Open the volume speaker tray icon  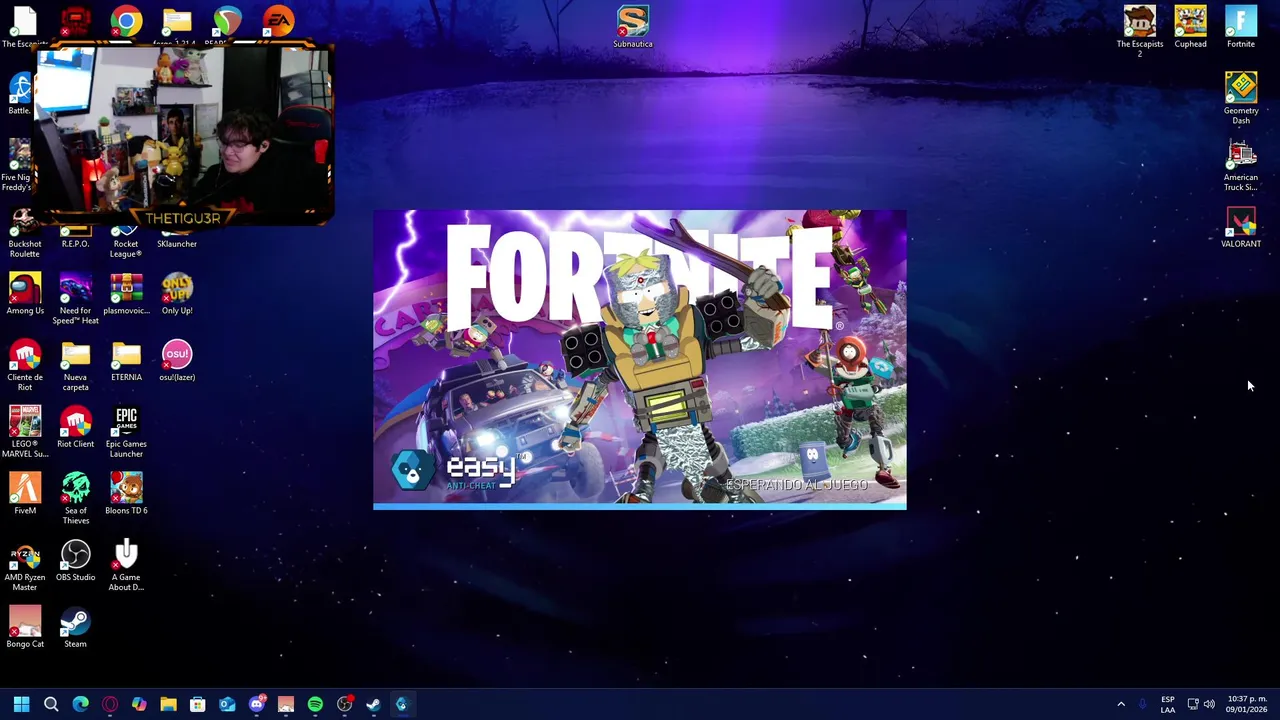pyautogui.click(x=1209, y=704)
